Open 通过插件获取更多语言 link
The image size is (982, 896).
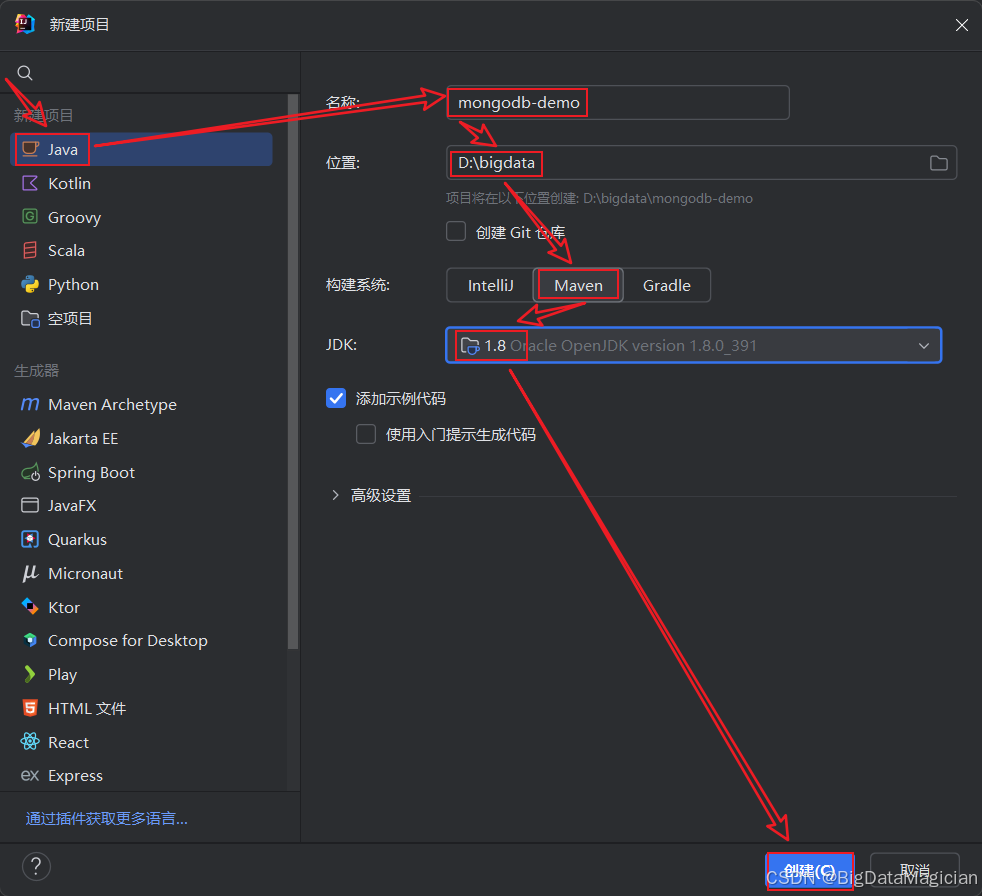point(106,818)
